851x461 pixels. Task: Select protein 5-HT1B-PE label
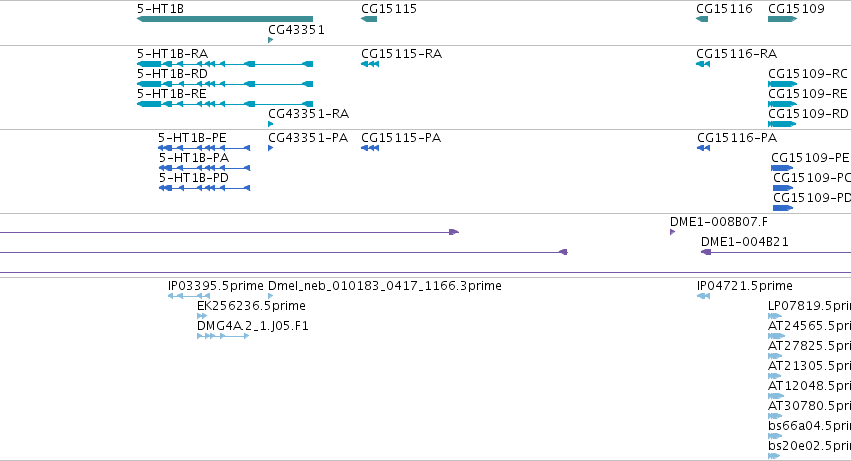point(192,138)
